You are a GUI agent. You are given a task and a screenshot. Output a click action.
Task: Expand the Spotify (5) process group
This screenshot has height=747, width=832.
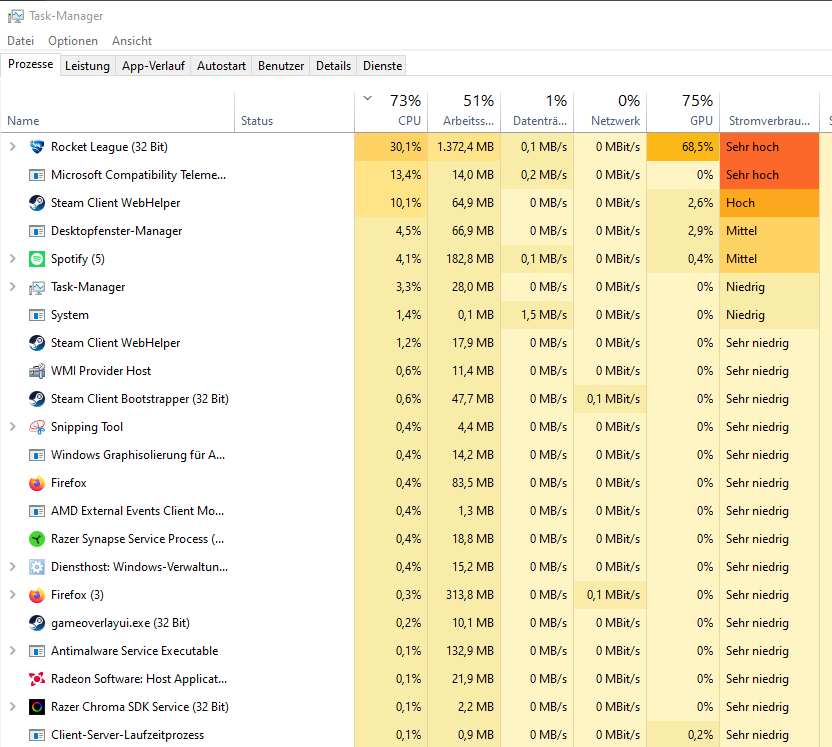point(13,259)
